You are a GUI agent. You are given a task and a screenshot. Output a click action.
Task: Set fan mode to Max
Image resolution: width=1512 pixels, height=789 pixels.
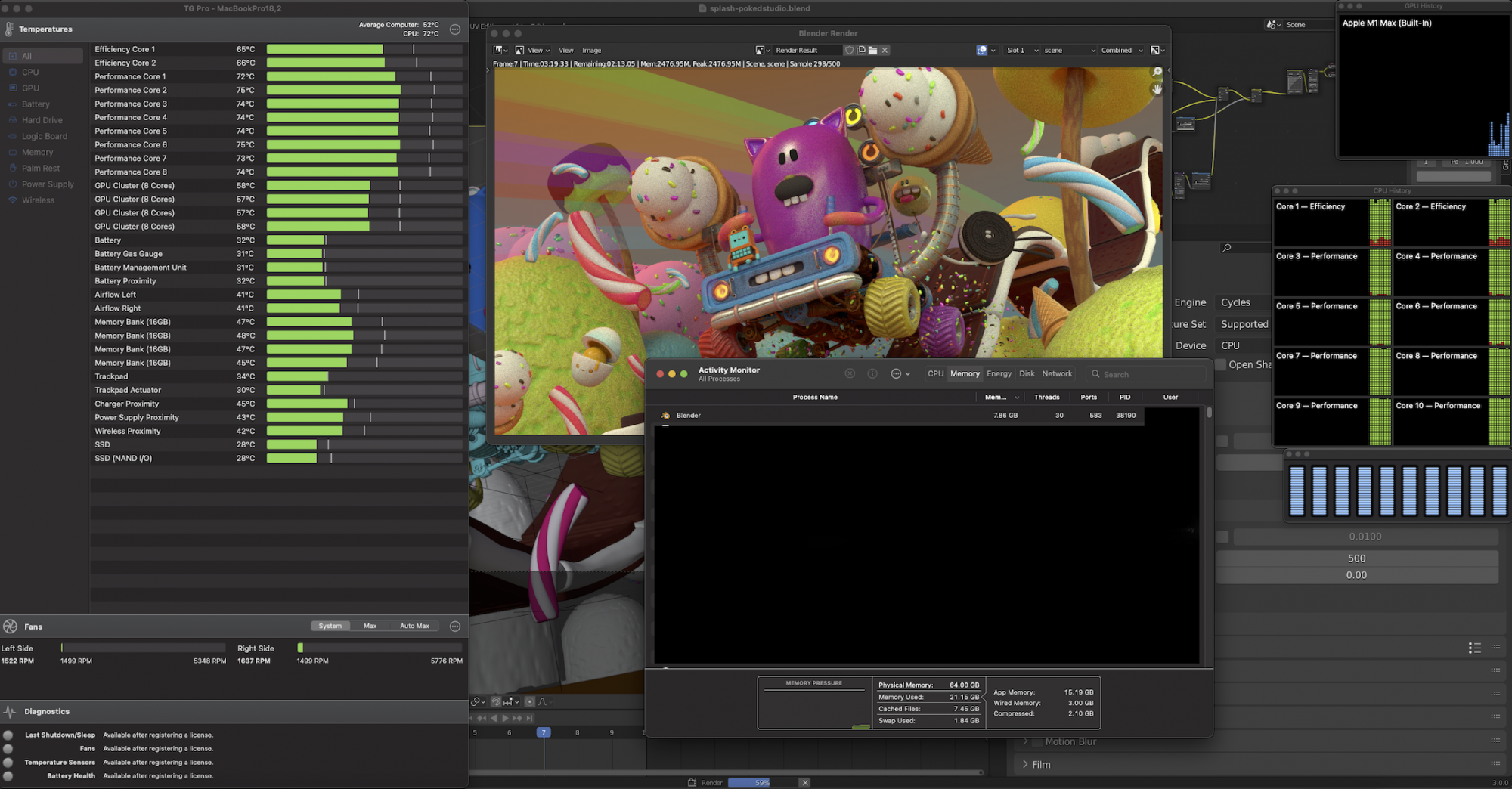[370, 626]
